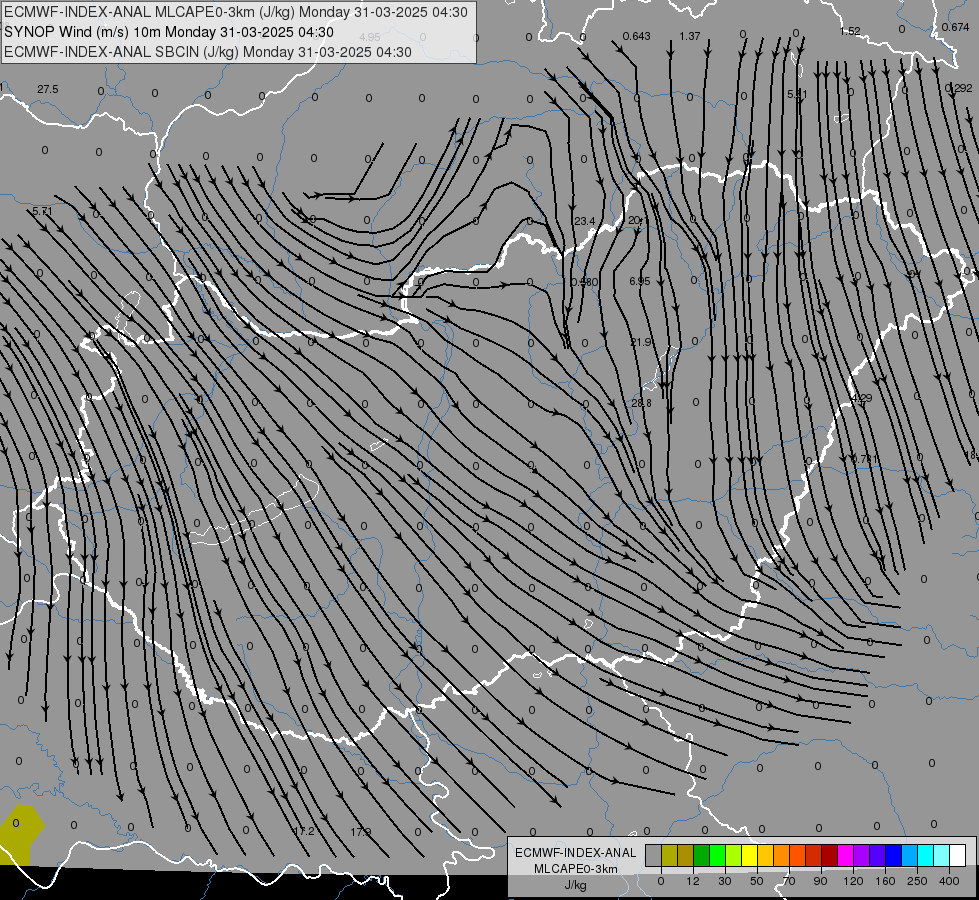Click the map value '0.292'
979x900 pixels.
959,88
